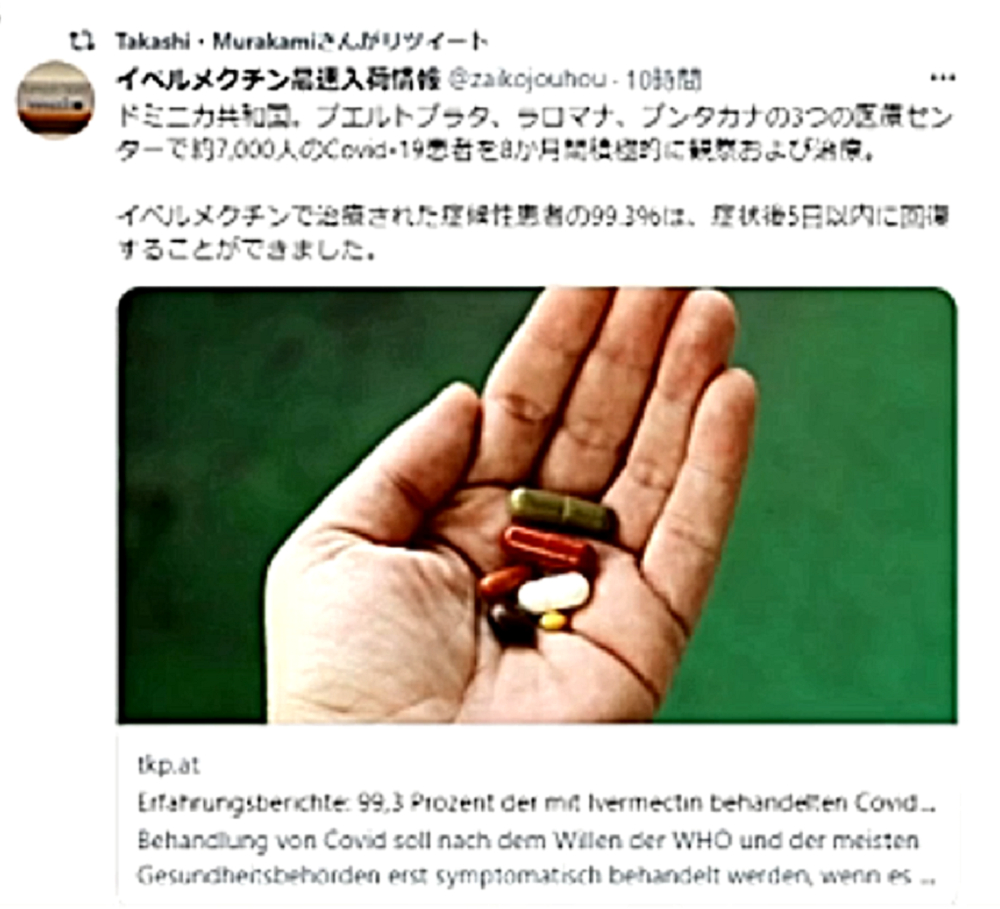
Task: Click the Gesundheitsbehörden erst symptomatisch text line
Action: point(537,876)
